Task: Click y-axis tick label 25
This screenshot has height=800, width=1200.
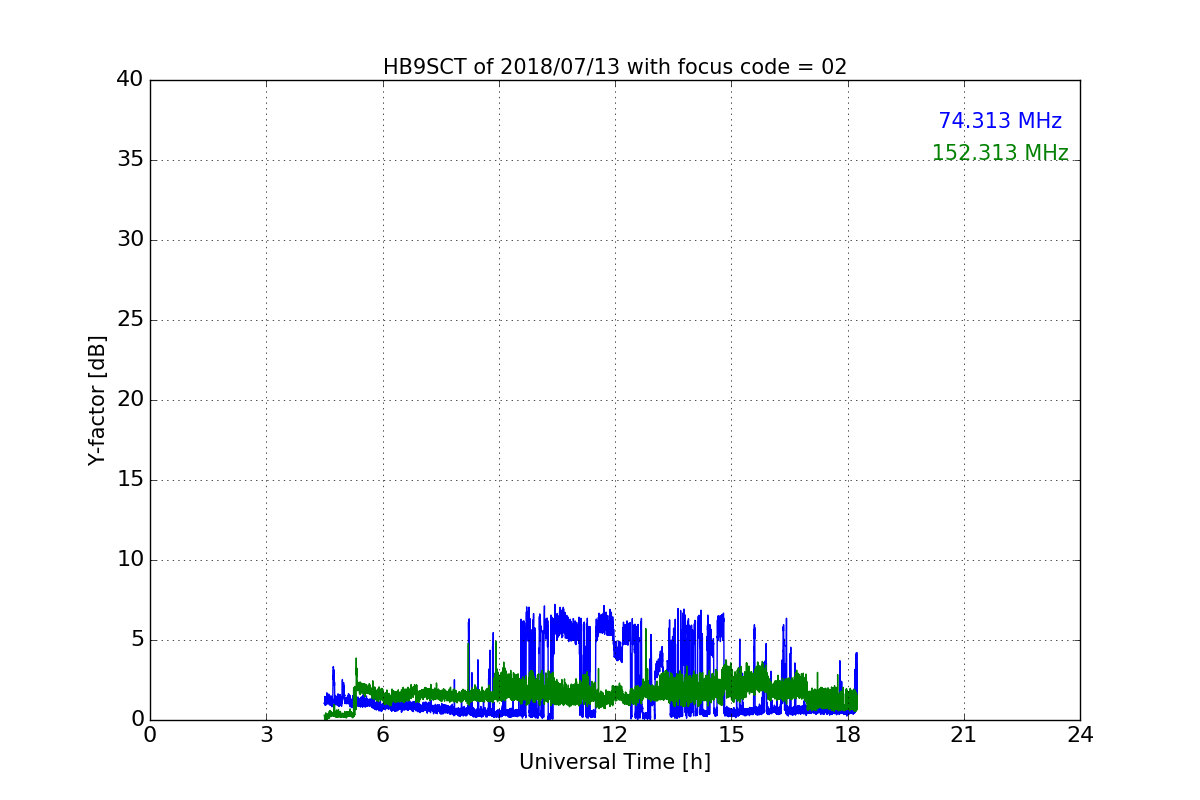Action: pyautogui.click(x=130, y=320)
